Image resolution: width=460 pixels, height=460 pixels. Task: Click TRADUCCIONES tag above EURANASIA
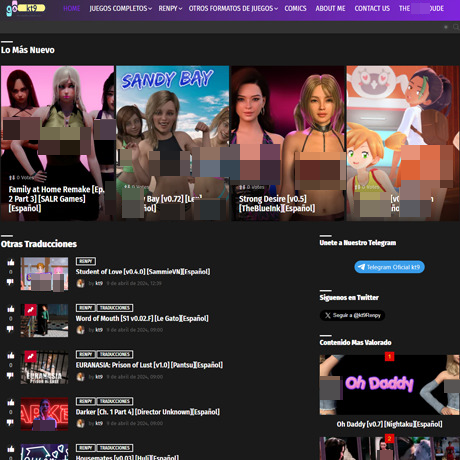click(115, 354)
